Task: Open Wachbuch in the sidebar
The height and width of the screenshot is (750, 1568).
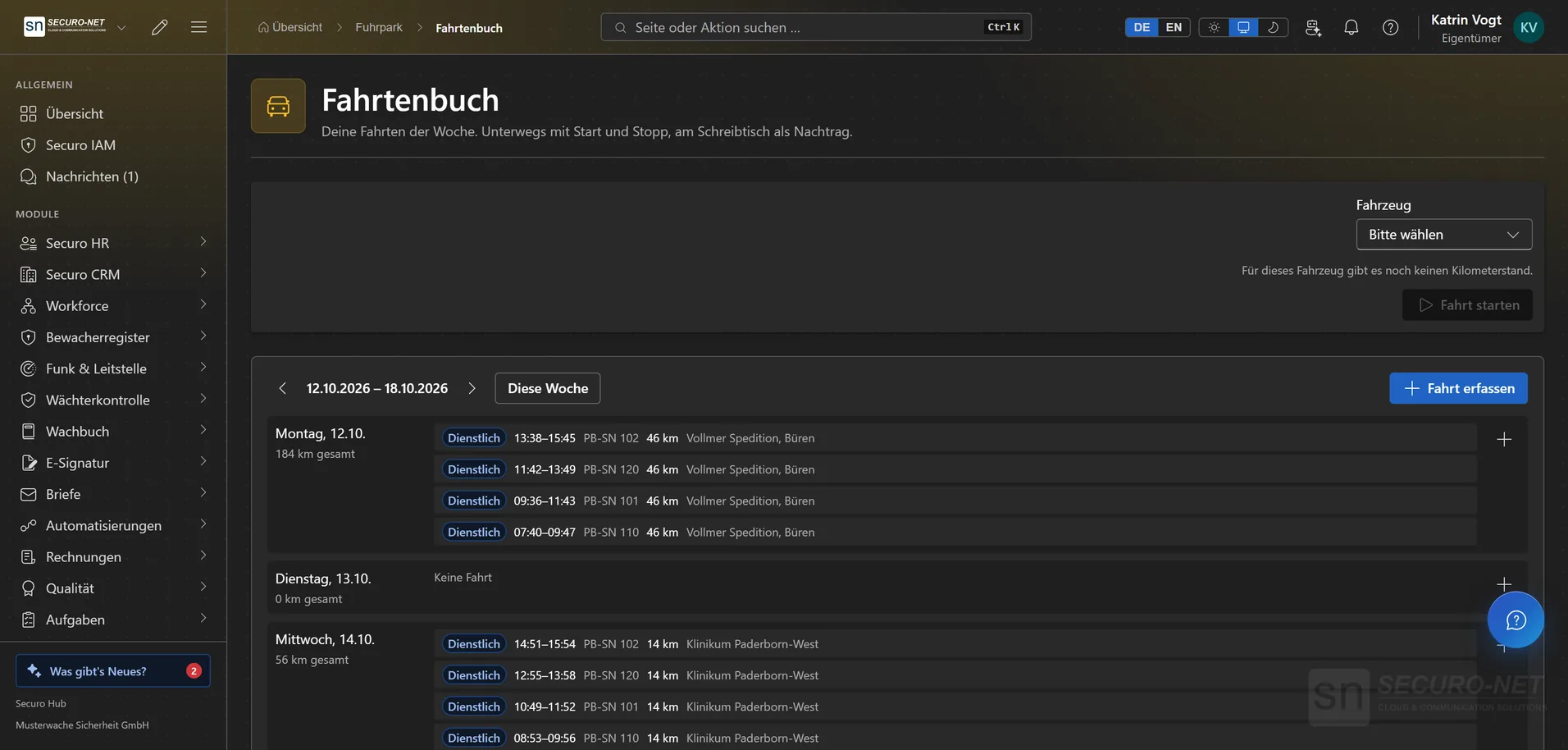Action: (x=113, y=431)
